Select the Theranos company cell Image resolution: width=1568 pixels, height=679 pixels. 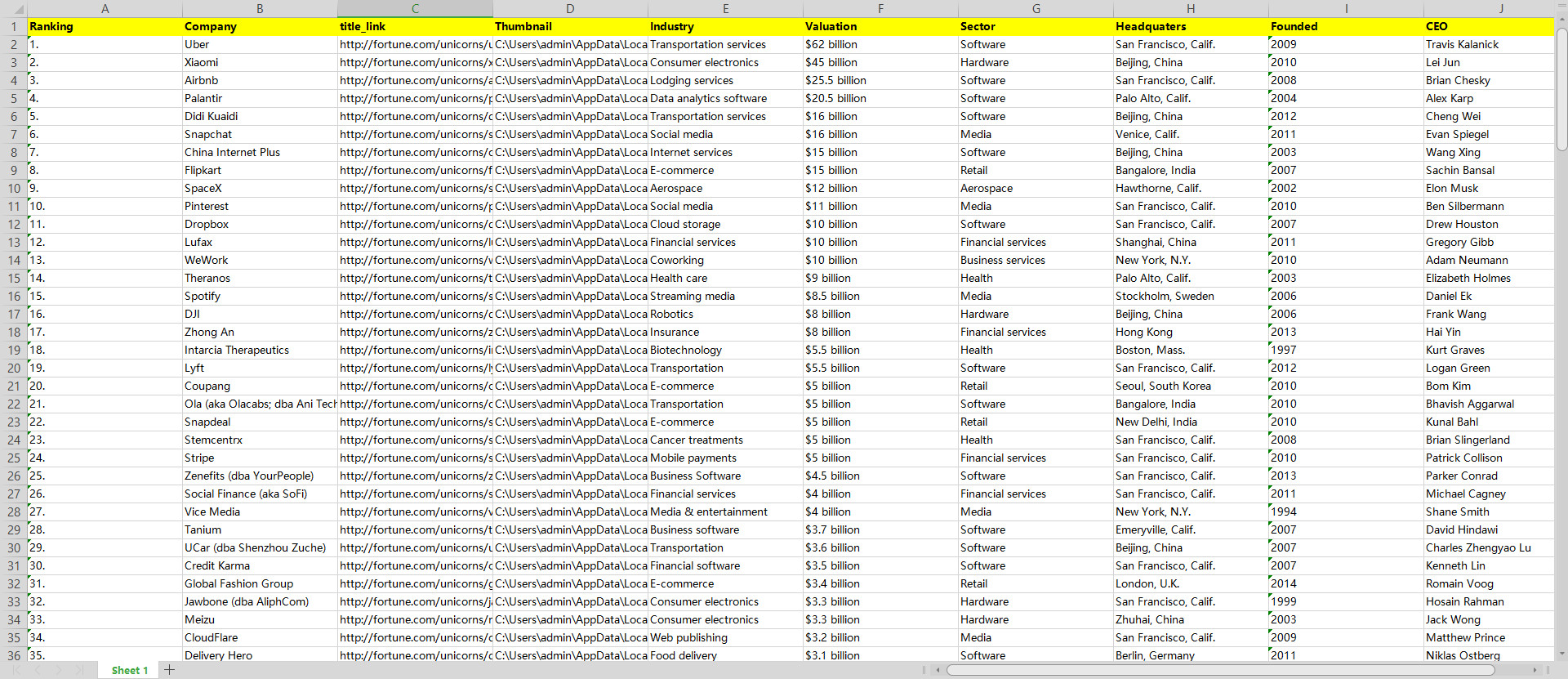(260, 278)
